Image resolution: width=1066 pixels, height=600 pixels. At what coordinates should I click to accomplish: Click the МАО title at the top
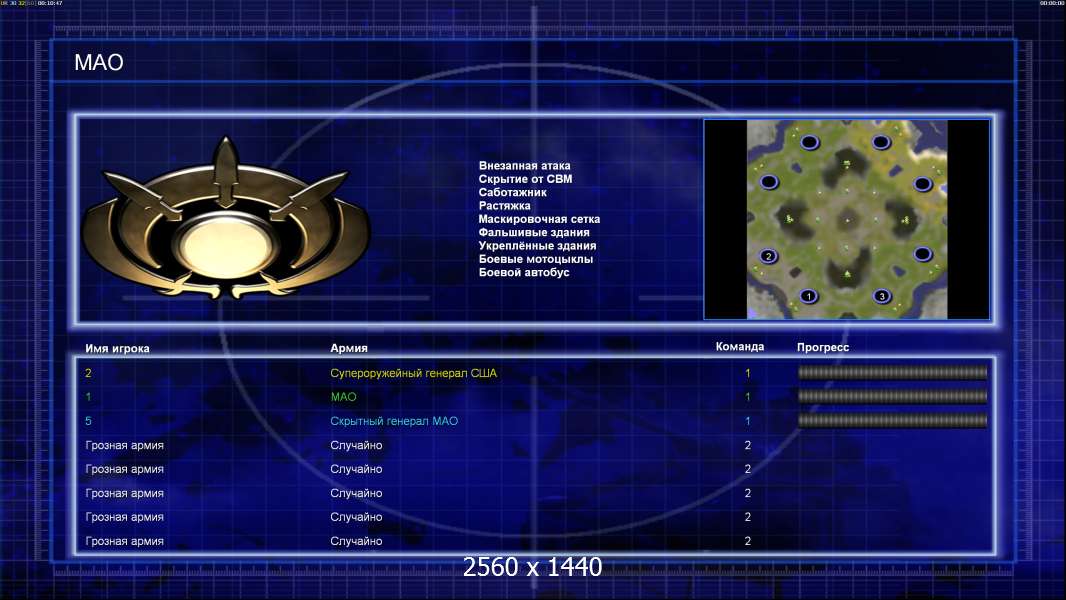(x=99, y=63)
